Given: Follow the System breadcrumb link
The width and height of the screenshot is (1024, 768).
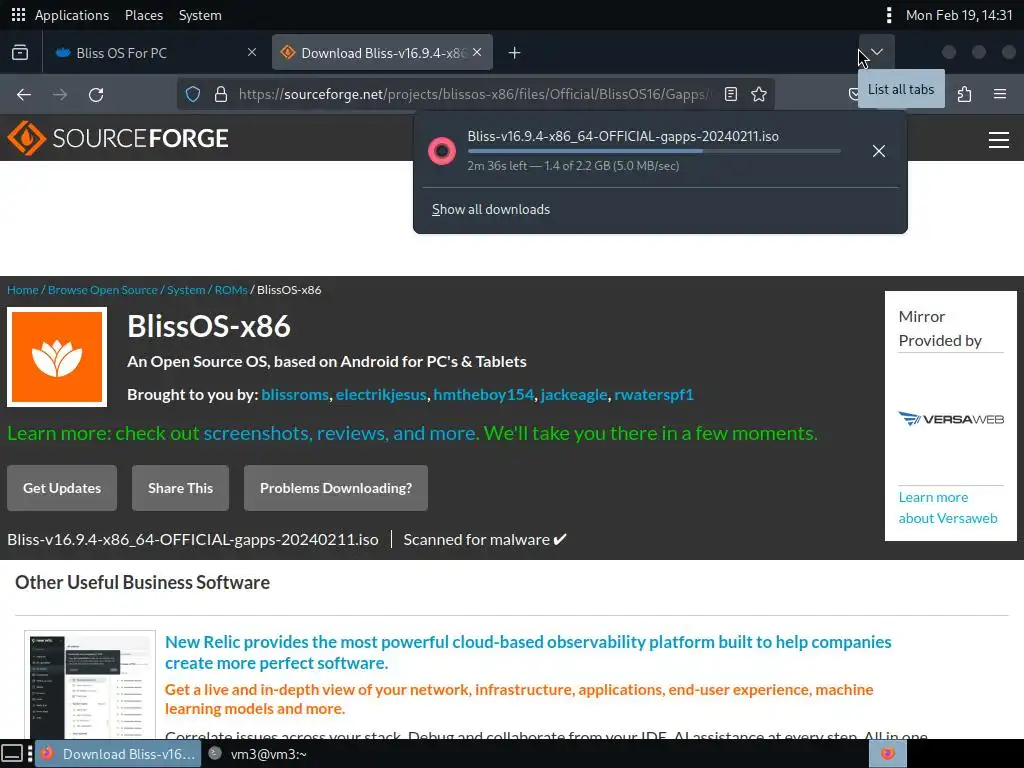Looking at the screenshot, I should [186, 290].
